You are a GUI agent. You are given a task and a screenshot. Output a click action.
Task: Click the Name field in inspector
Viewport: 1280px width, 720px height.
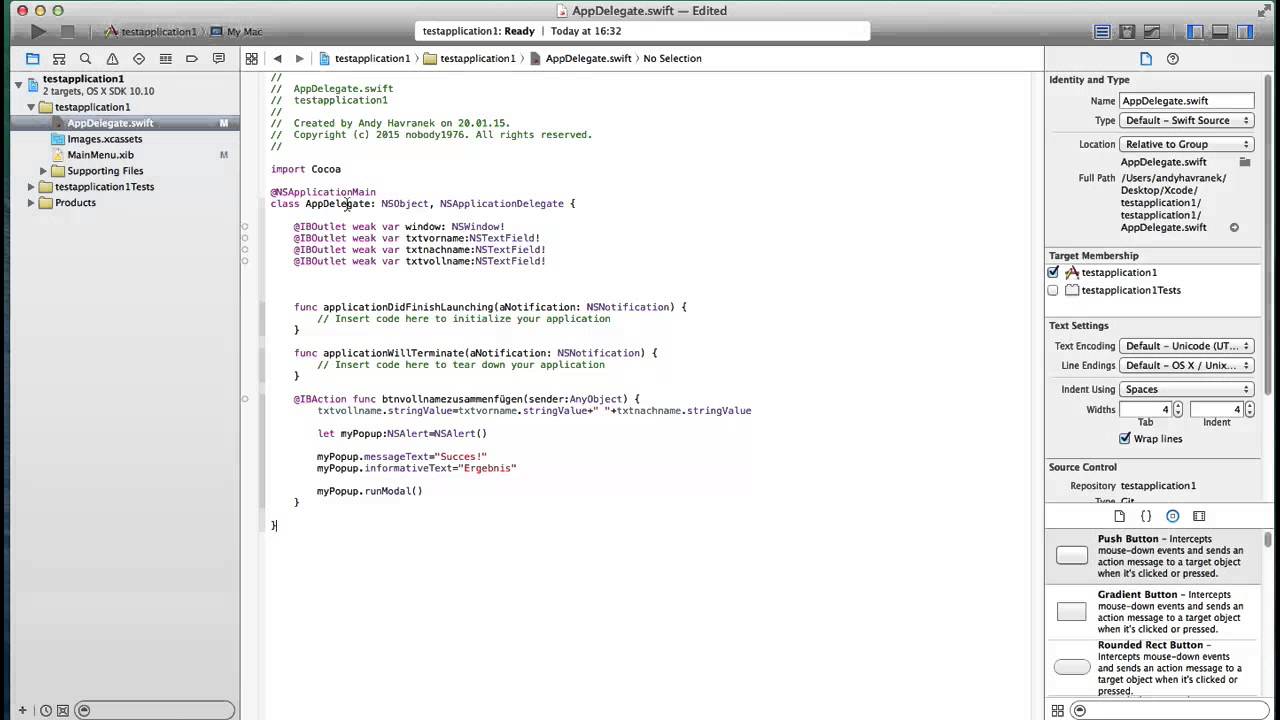(1186, 101)
